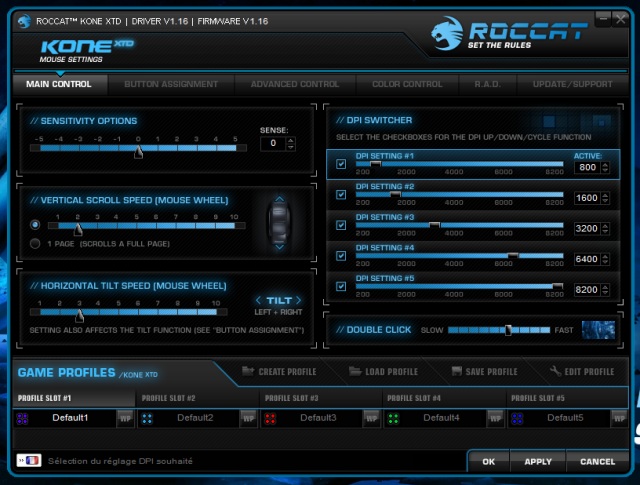This screenshot has width=640, height=485.
Task: Open the Advanced Control tab
Action: click(x=295, y=85)
